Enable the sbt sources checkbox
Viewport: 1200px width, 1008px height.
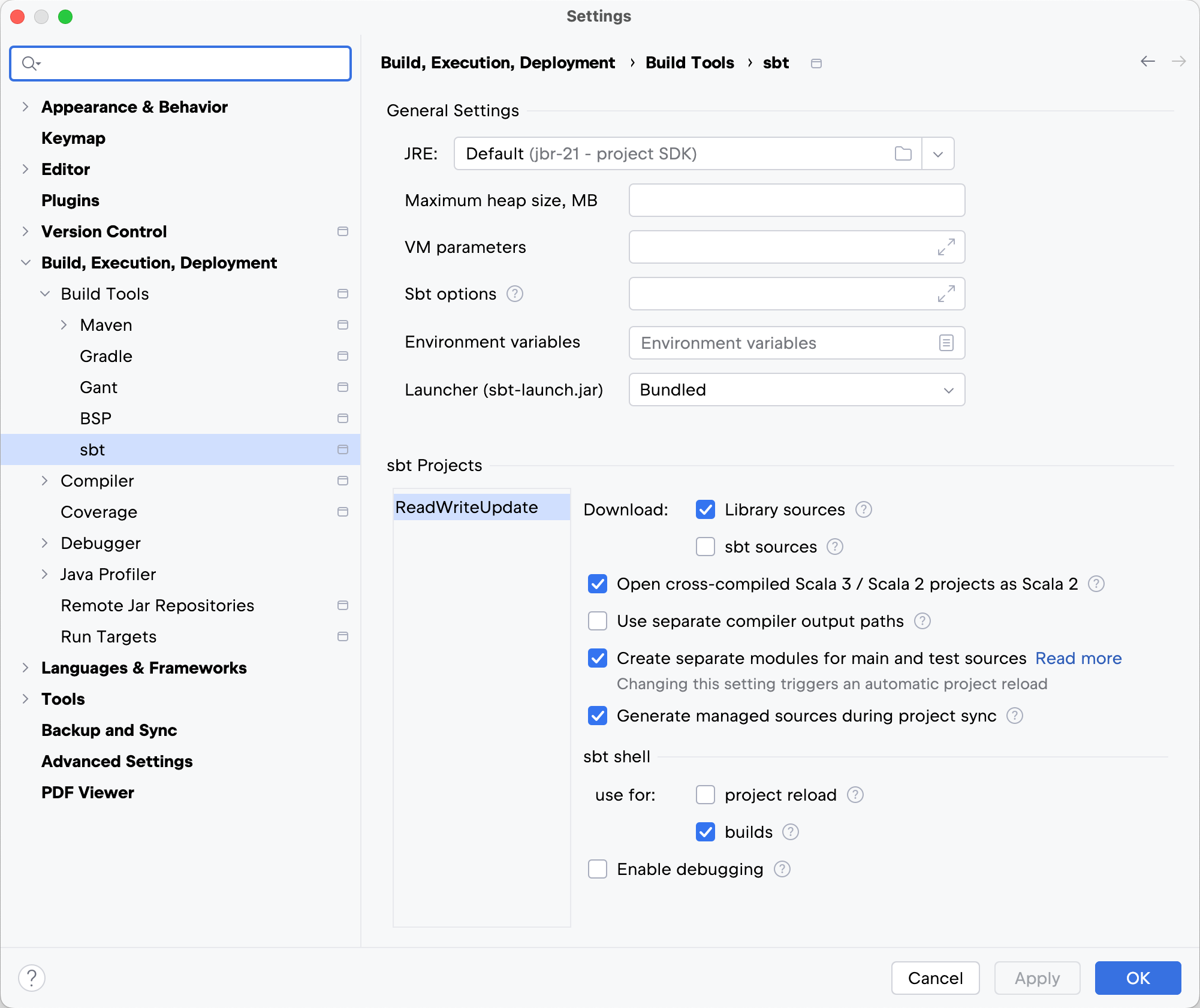click(705, 547)
